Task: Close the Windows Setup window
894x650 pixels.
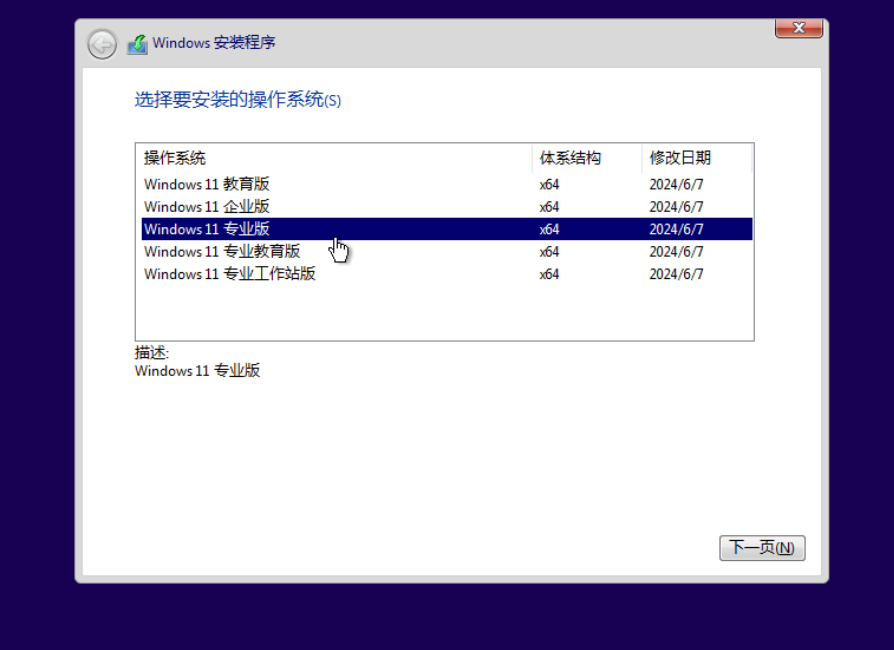Action: click(799, 27)
